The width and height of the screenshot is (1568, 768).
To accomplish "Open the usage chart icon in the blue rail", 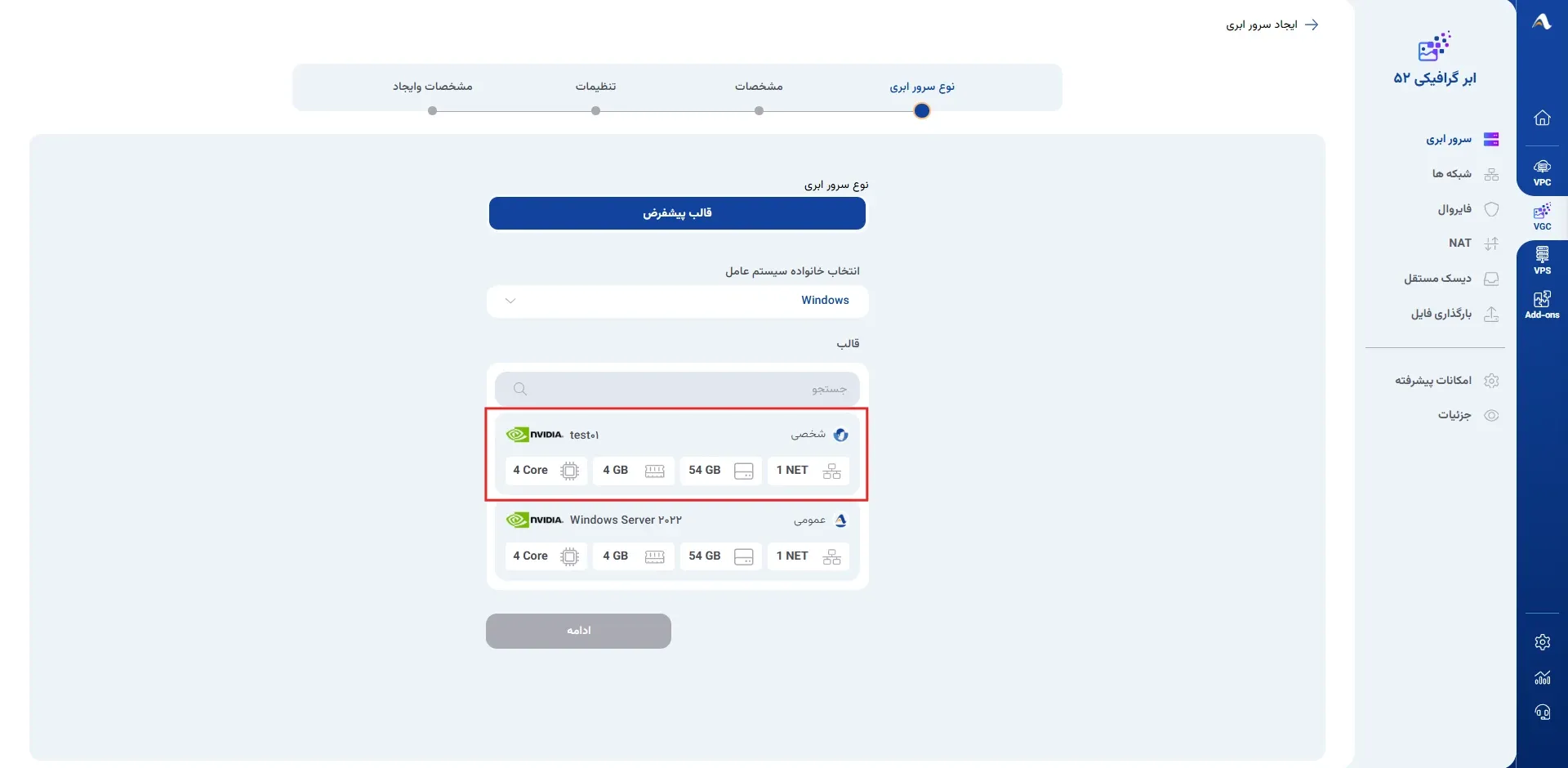I will (1542, 677).
